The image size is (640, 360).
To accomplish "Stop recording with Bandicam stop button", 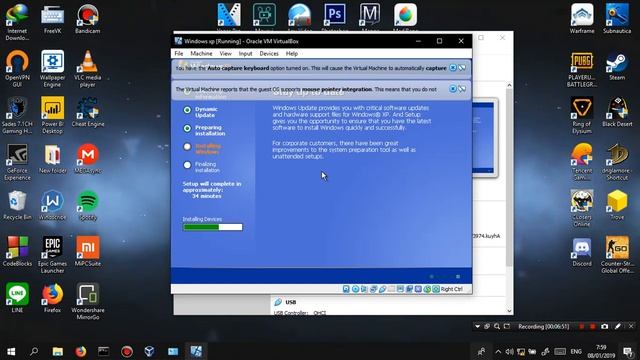I will (592, 327).
